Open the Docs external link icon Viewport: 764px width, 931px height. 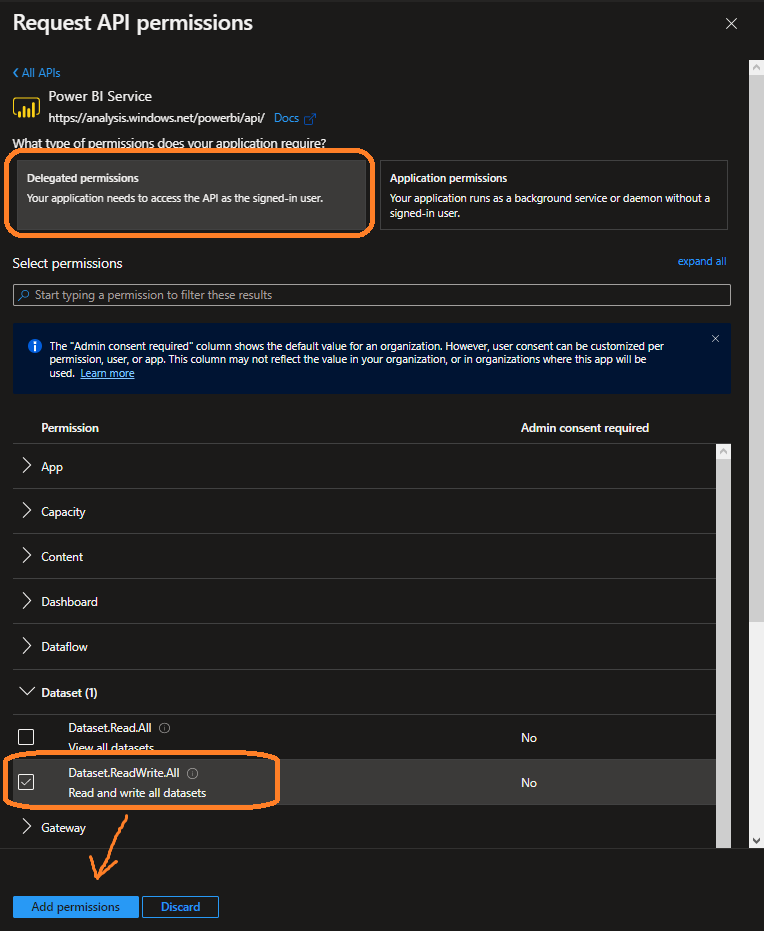310,118
